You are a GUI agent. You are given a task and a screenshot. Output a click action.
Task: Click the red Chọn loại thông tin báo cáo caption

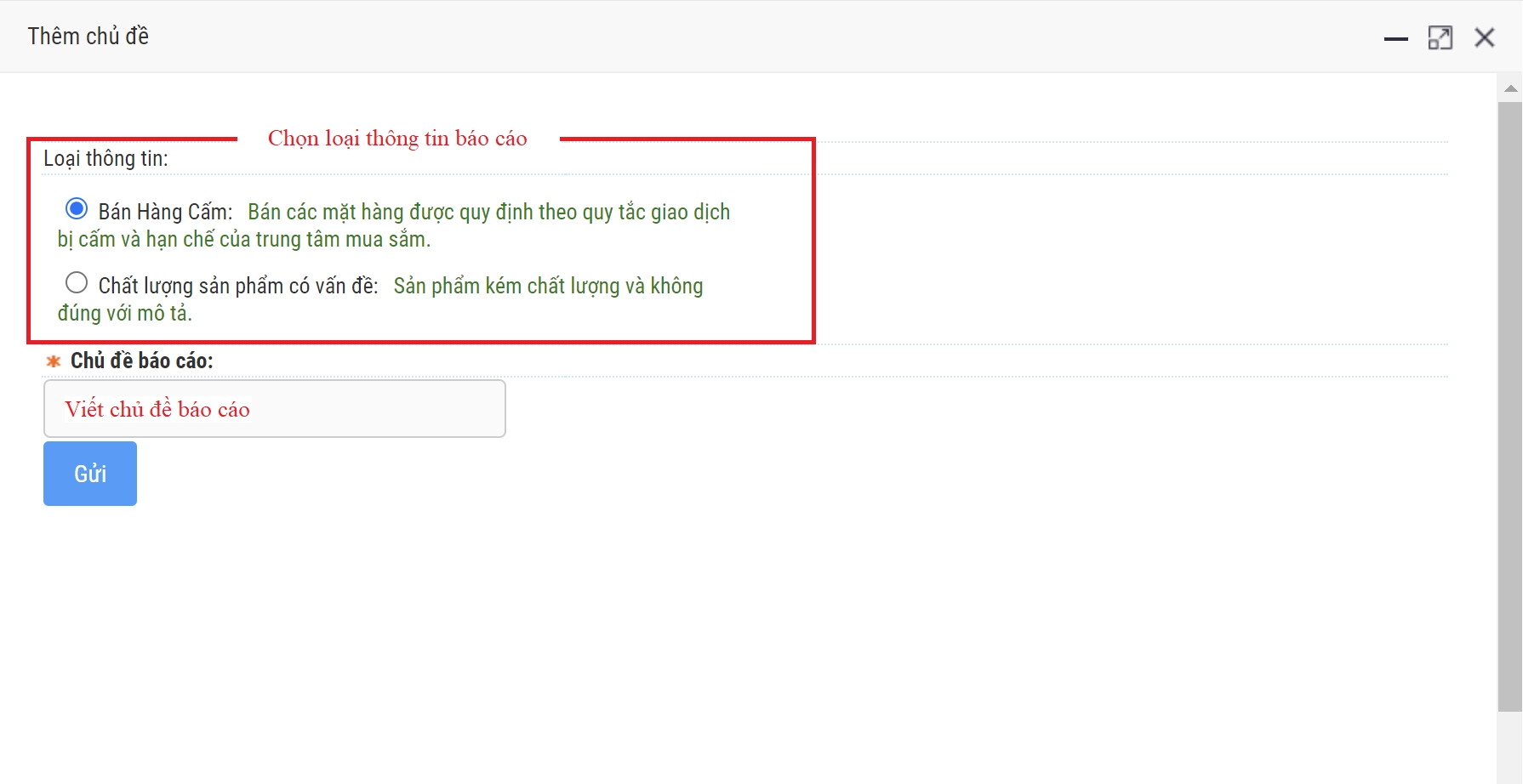click(x=397, y=139)
